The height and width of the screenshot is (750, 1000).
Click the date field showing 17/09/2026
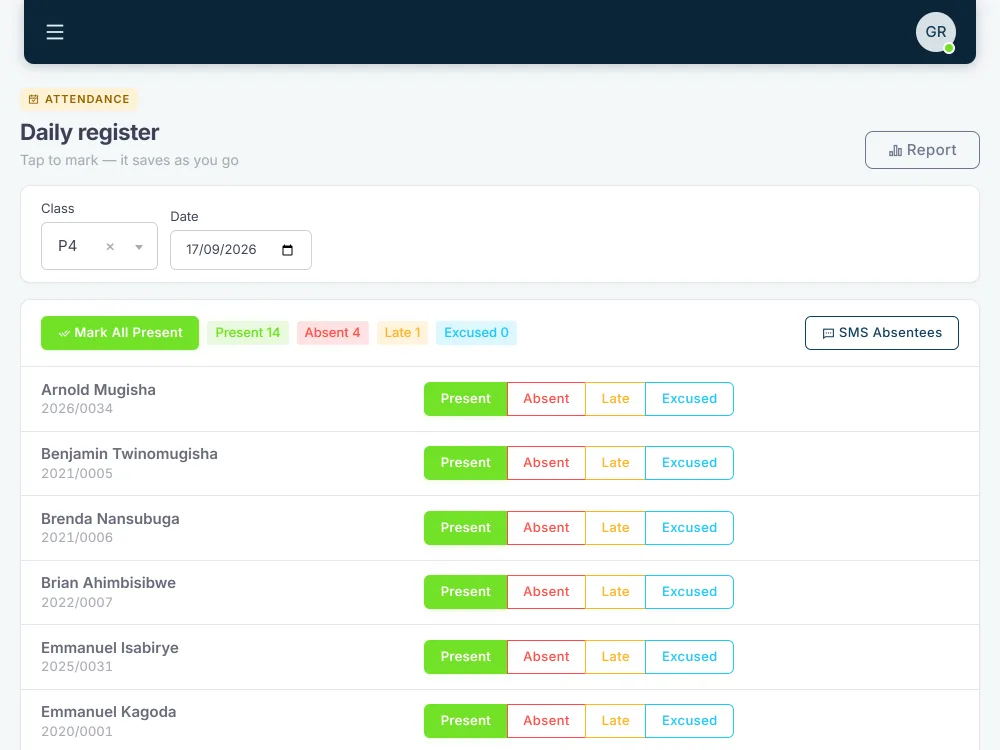coord(240,250)
